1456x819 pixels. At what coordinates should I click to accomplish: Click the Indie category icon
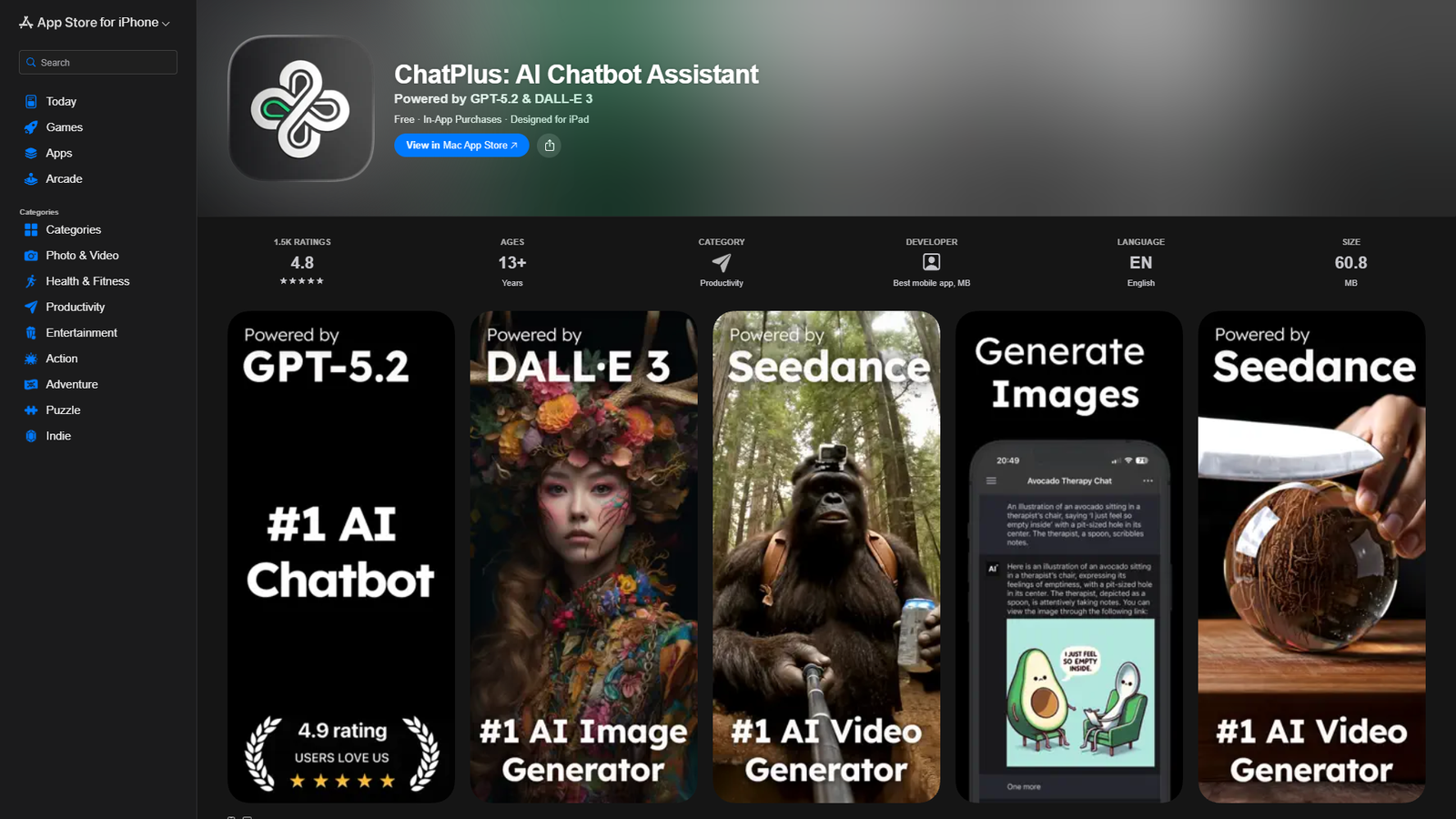pos(31,436)
